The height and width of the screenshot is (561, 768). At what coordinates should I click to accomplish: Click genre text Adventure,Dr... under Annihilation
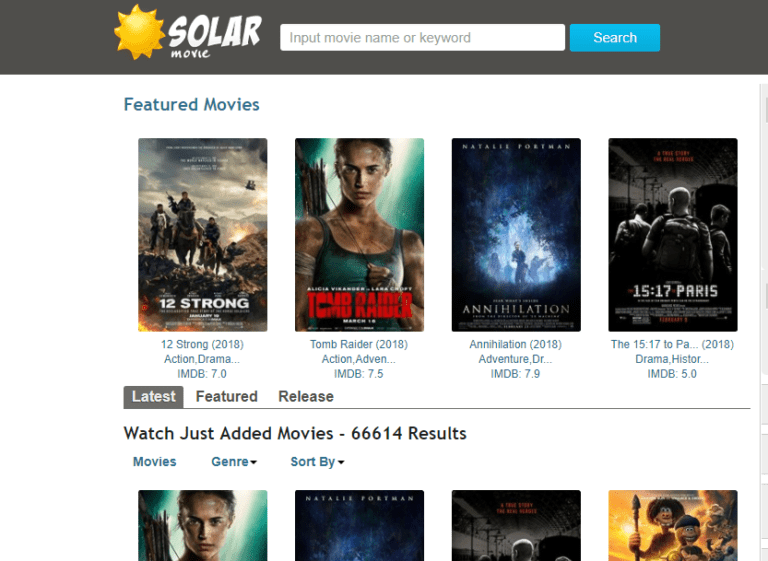(x=515, y=359)
